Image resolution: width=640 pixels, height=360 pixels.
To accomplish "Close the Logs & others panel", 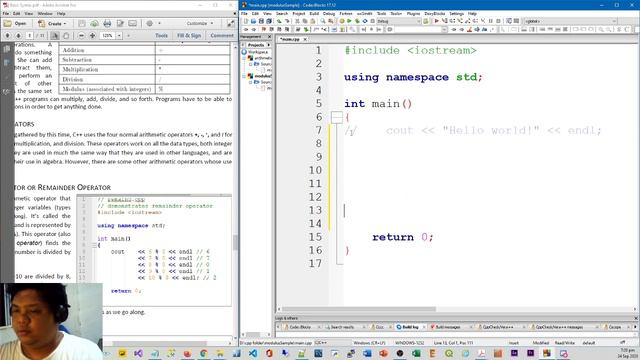I will pyautogui.click(x=636, y=318).
